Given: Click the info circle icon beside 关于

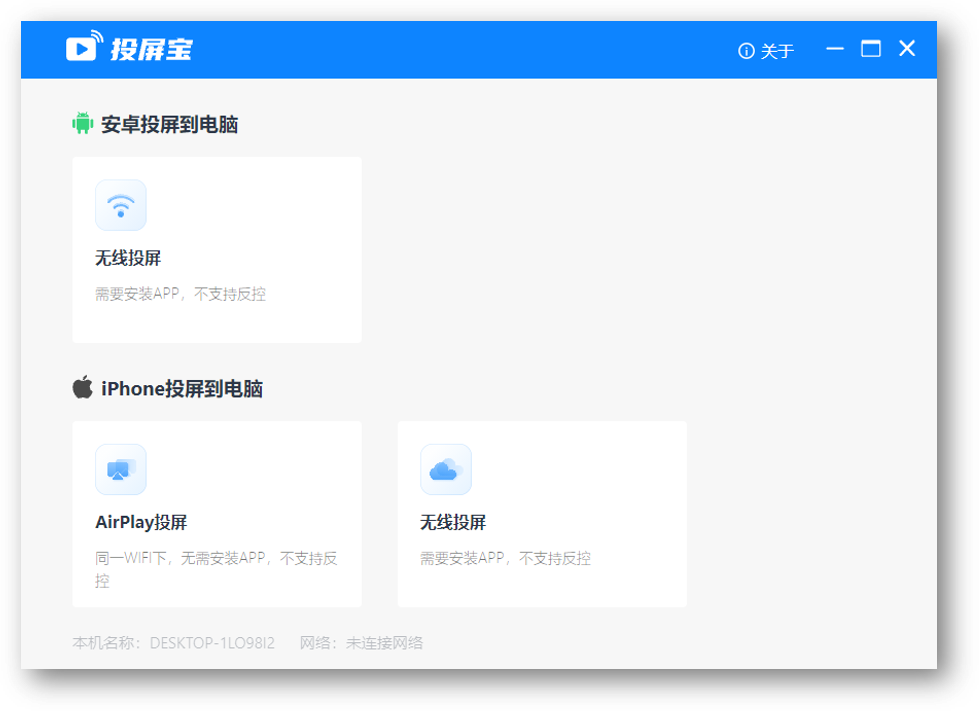Looking at the screenshot, I should pos(744,50).
